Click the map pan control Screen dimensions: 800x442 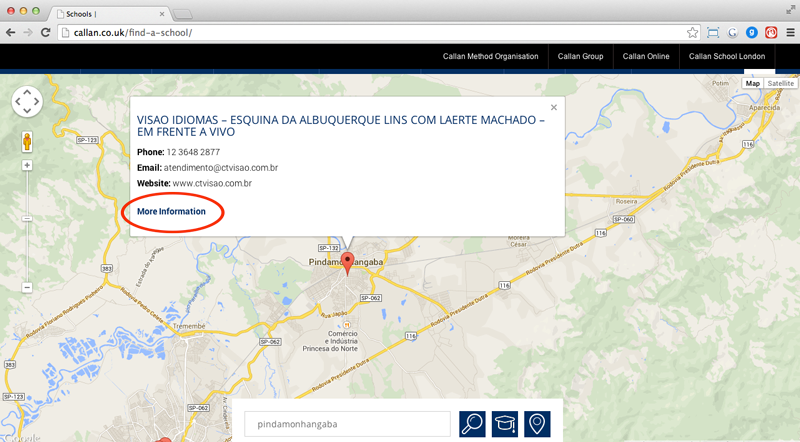coord(27,101)
